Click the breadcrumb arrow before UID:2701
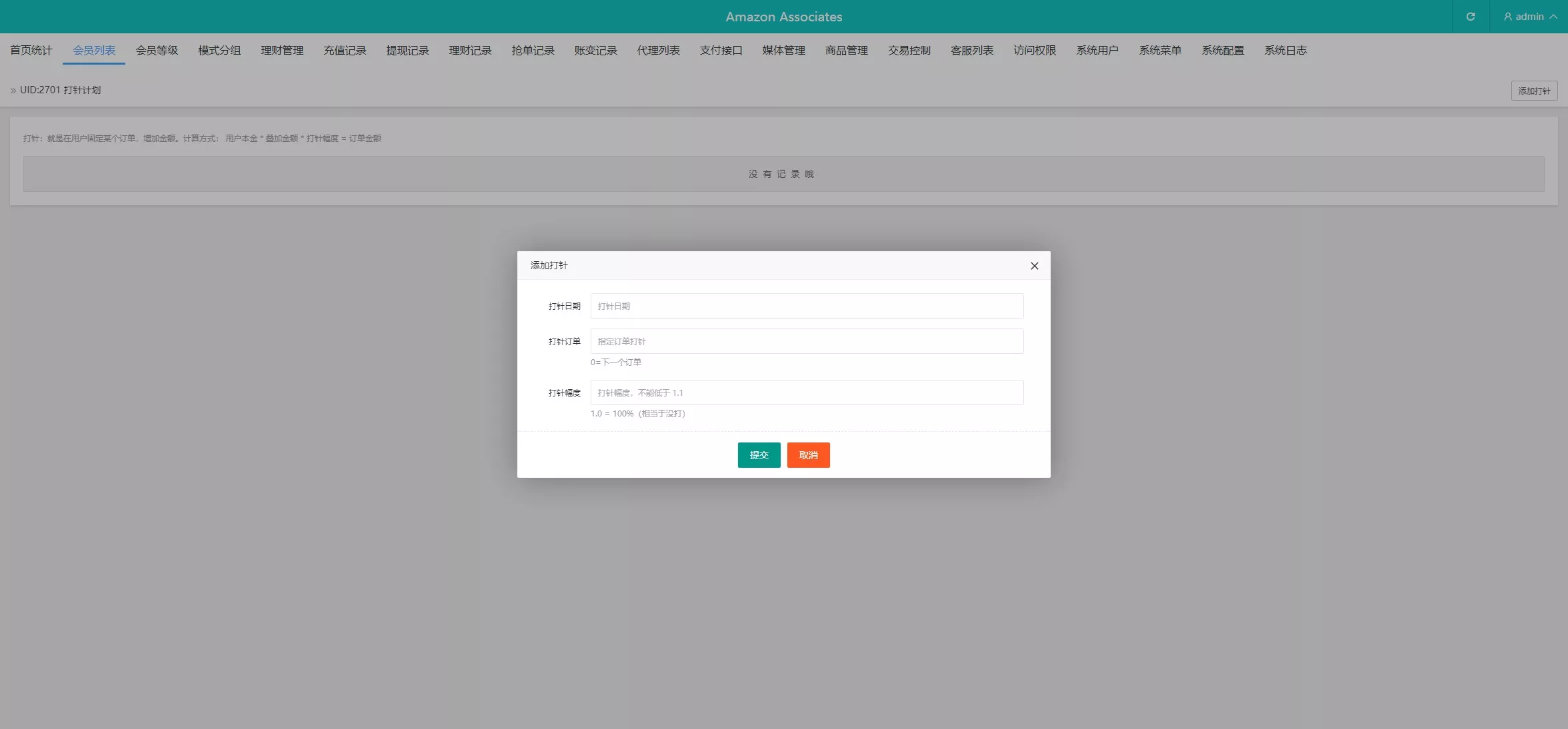 click(13, 91)
